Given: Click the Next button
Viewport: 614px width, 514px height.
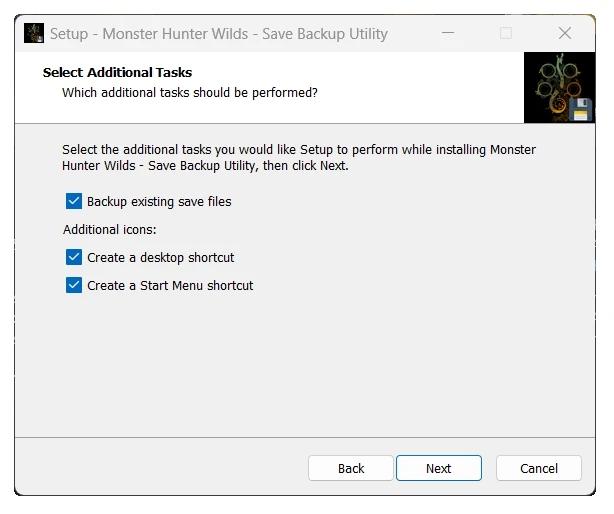Looking at the screenshot, I should coord(439,468).
